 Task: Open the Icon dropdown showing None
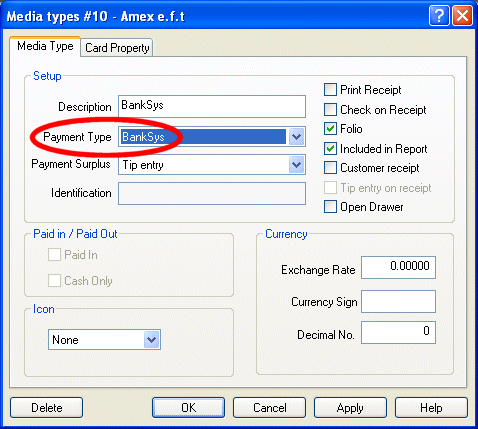pos(151,340)
